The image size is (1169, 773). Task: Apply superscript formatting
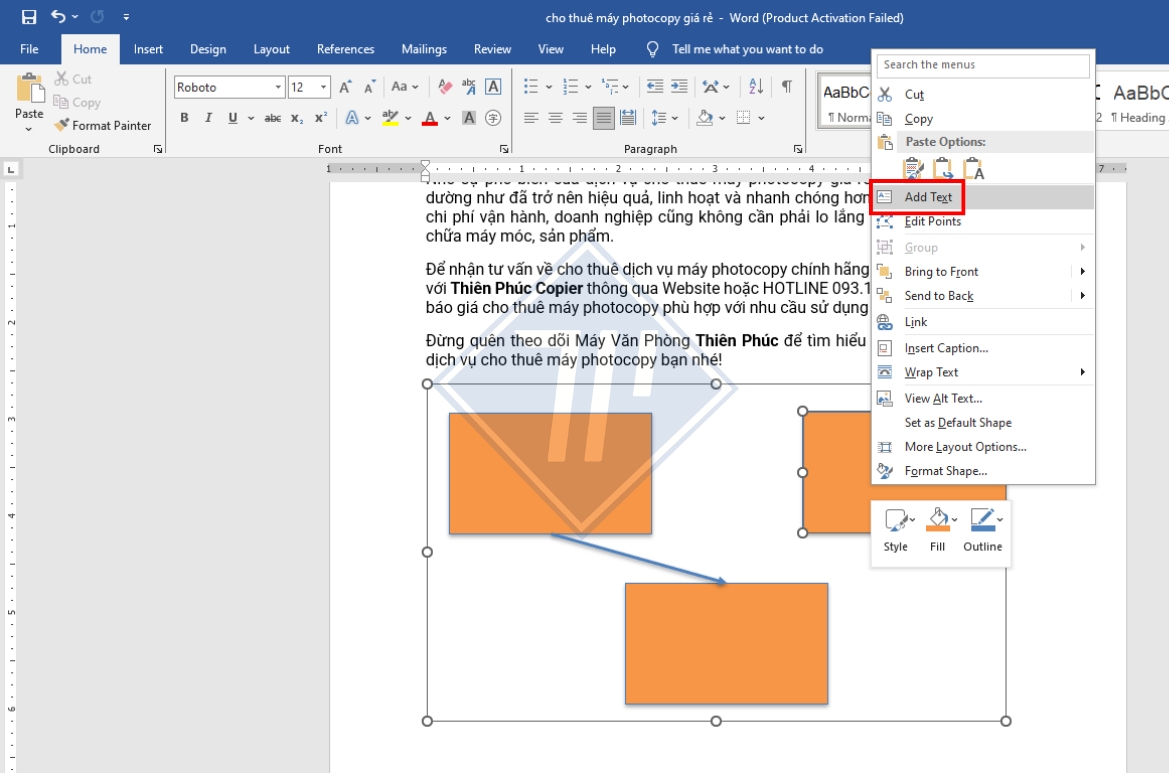tap(321, 118)
